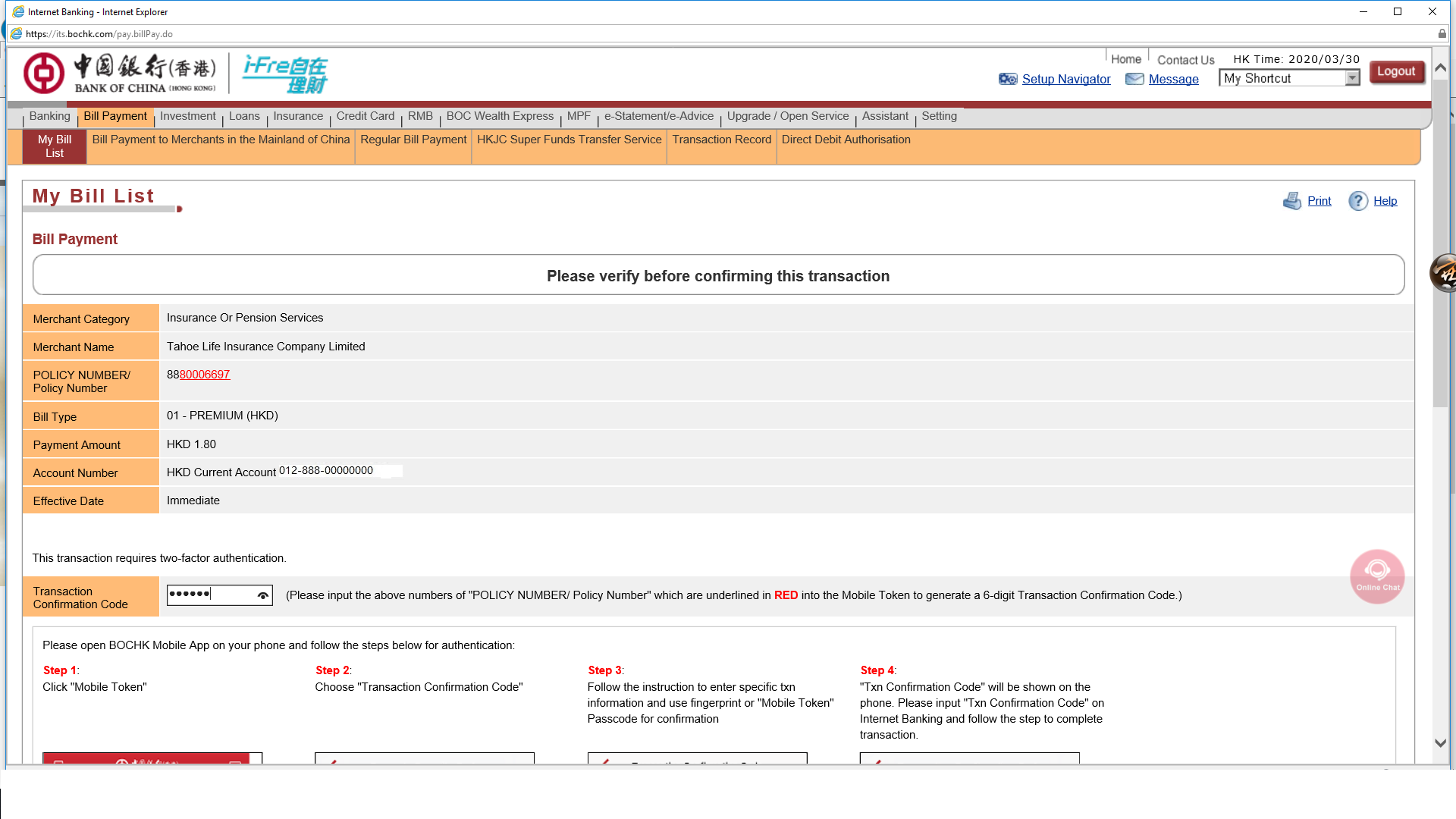Click payment amount HKD 1.80

pyautogui.click(x=191, y=444)
